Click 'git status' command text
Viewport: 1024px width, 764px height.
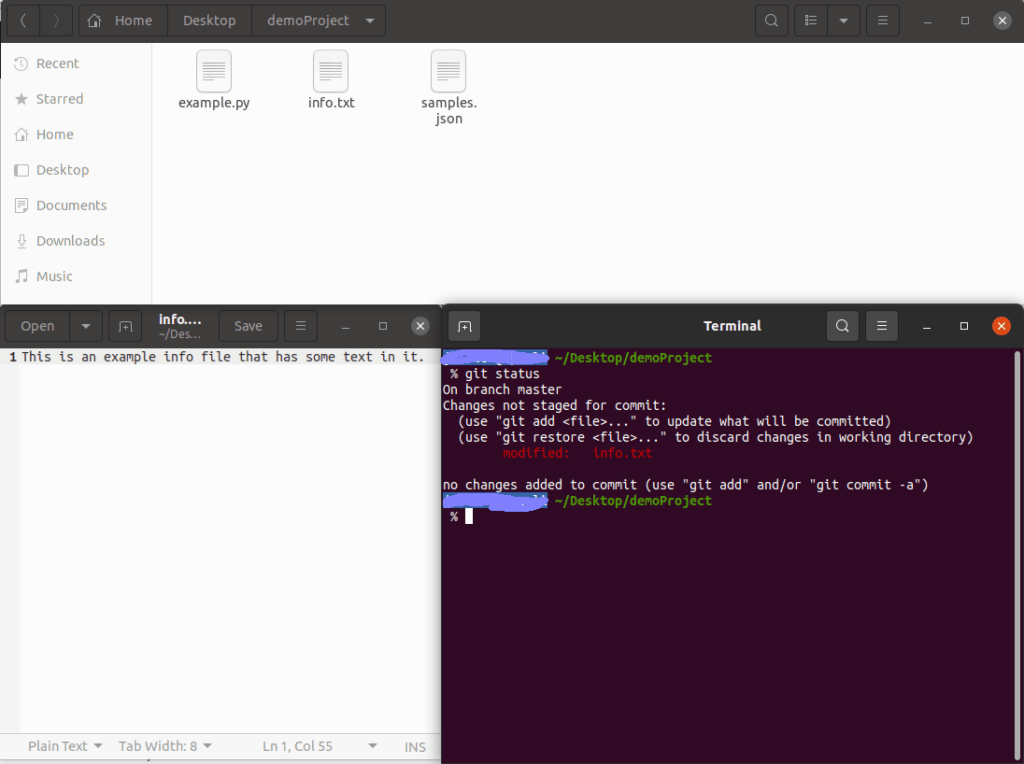[502, 374]
